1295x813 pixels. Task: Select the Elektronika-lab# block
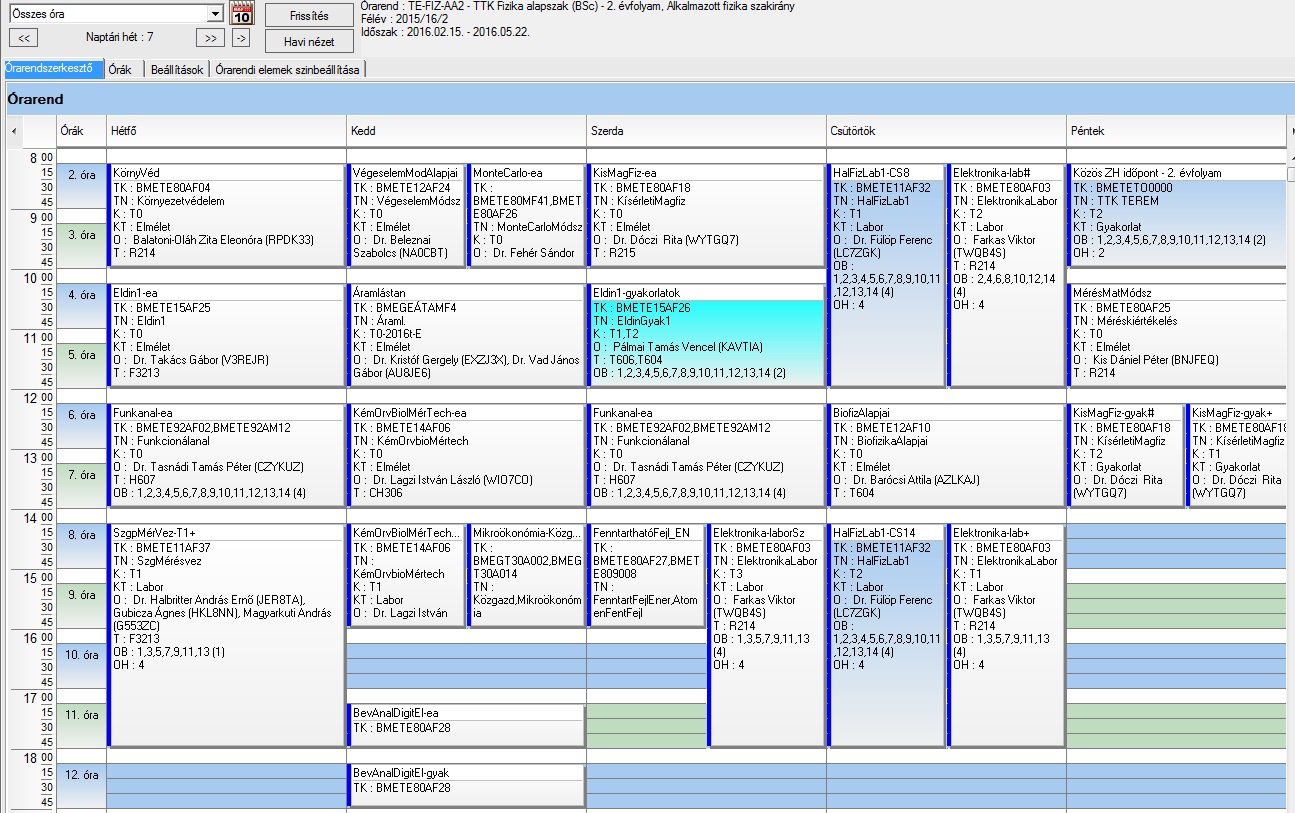click(x=1006, y=275)
